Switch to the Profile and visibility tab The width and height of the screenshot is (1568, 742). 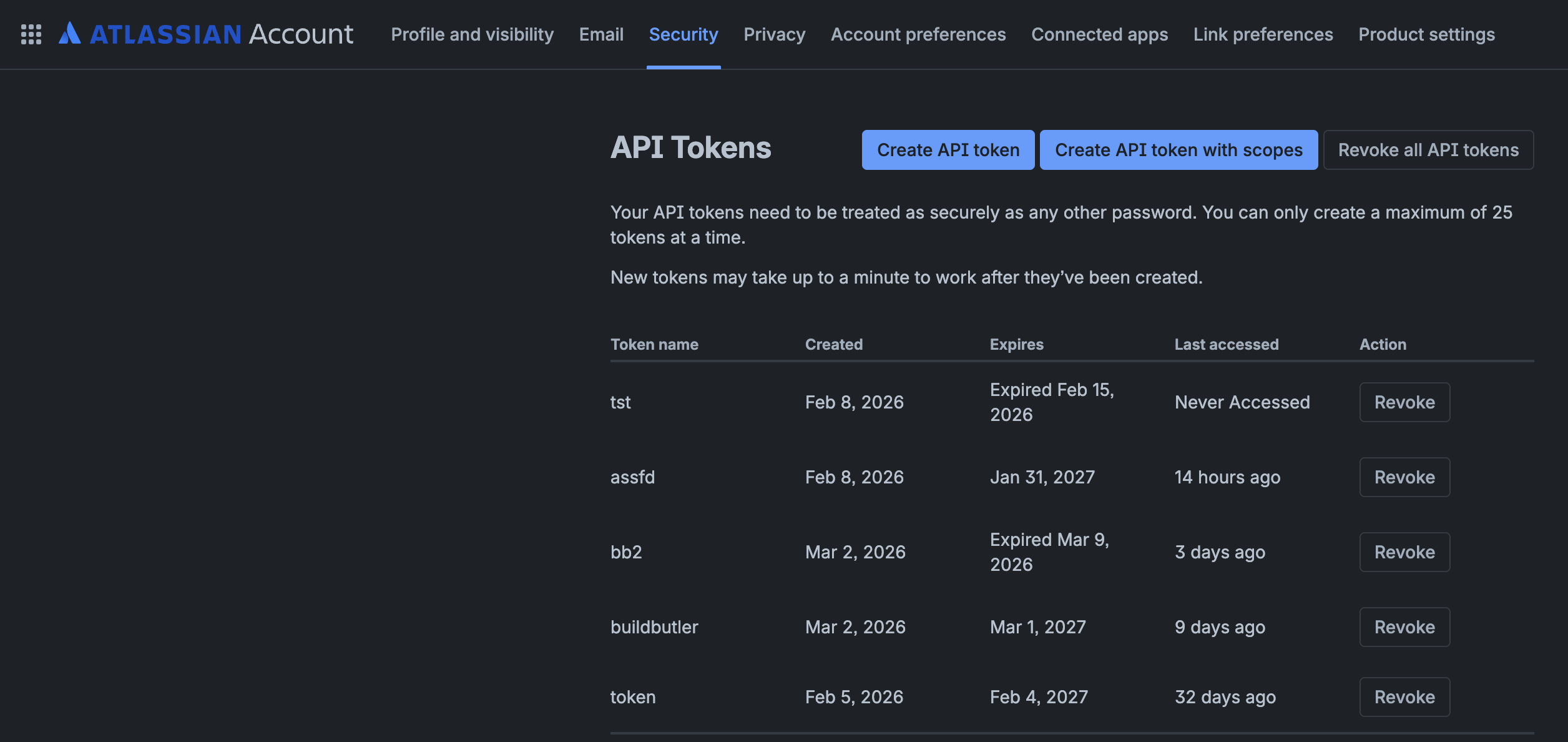click(473, 34)
